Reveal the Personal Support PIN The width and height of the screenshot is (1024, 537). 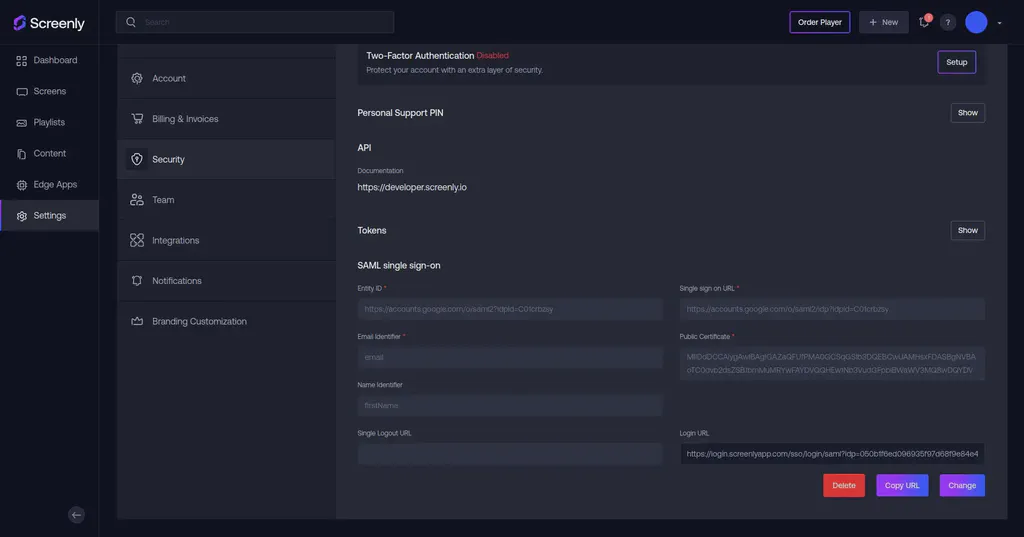[x=967, y=113]
